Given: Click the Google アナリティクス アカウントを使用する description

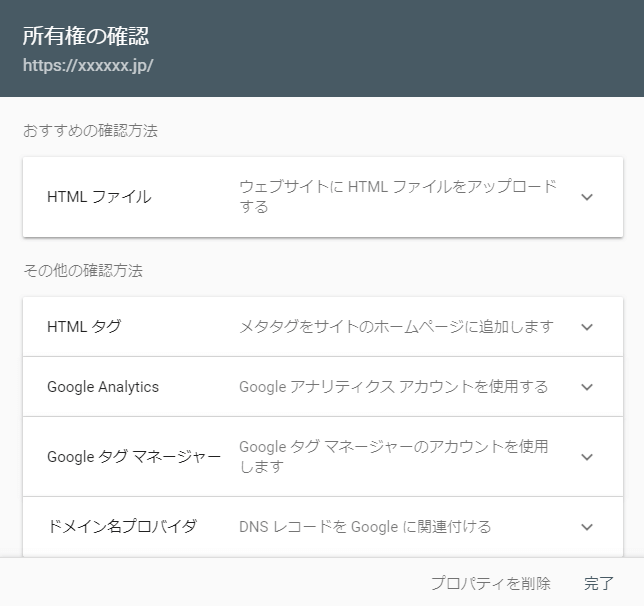Looking at the screenshot, I should point(393,387).
